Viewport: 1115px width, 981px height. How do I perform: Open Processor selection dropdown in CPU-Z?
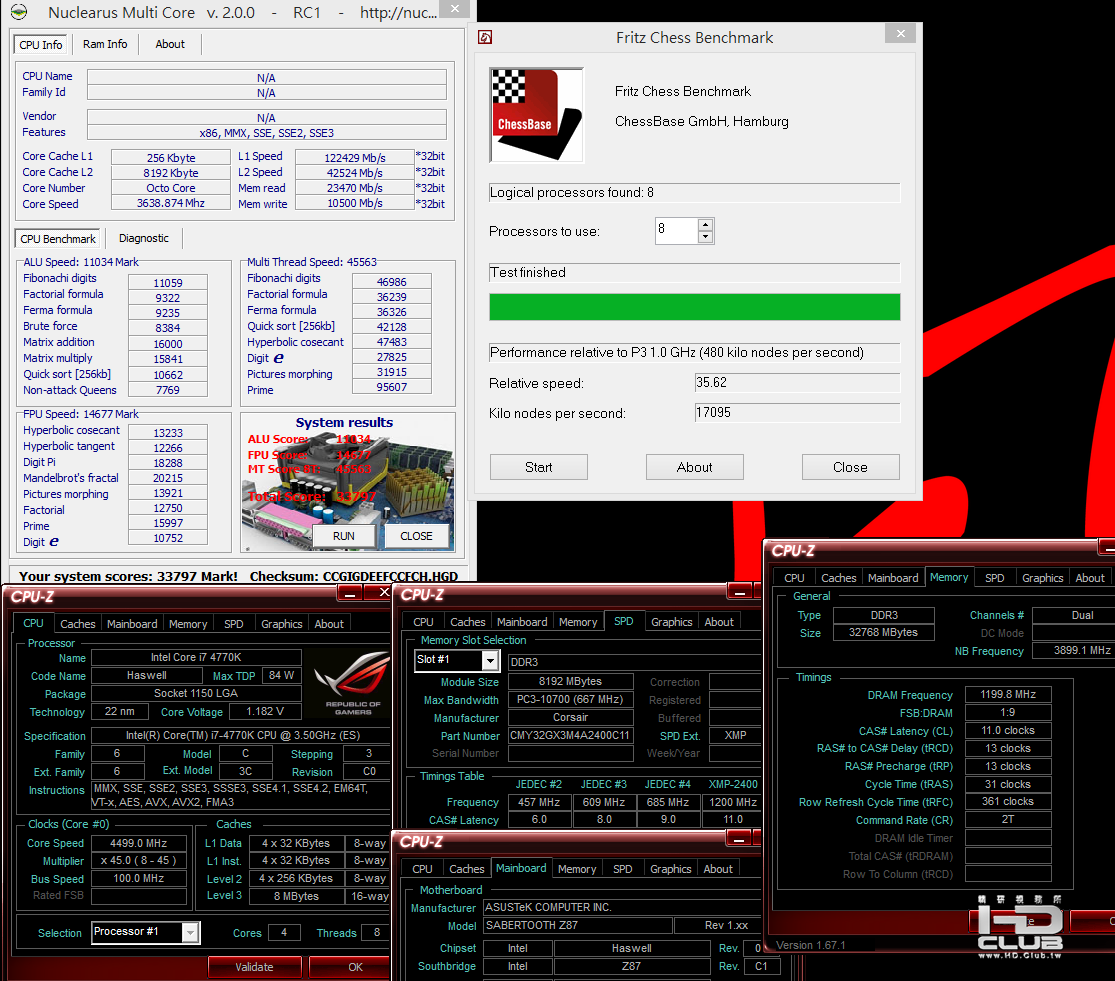[190, 932]
